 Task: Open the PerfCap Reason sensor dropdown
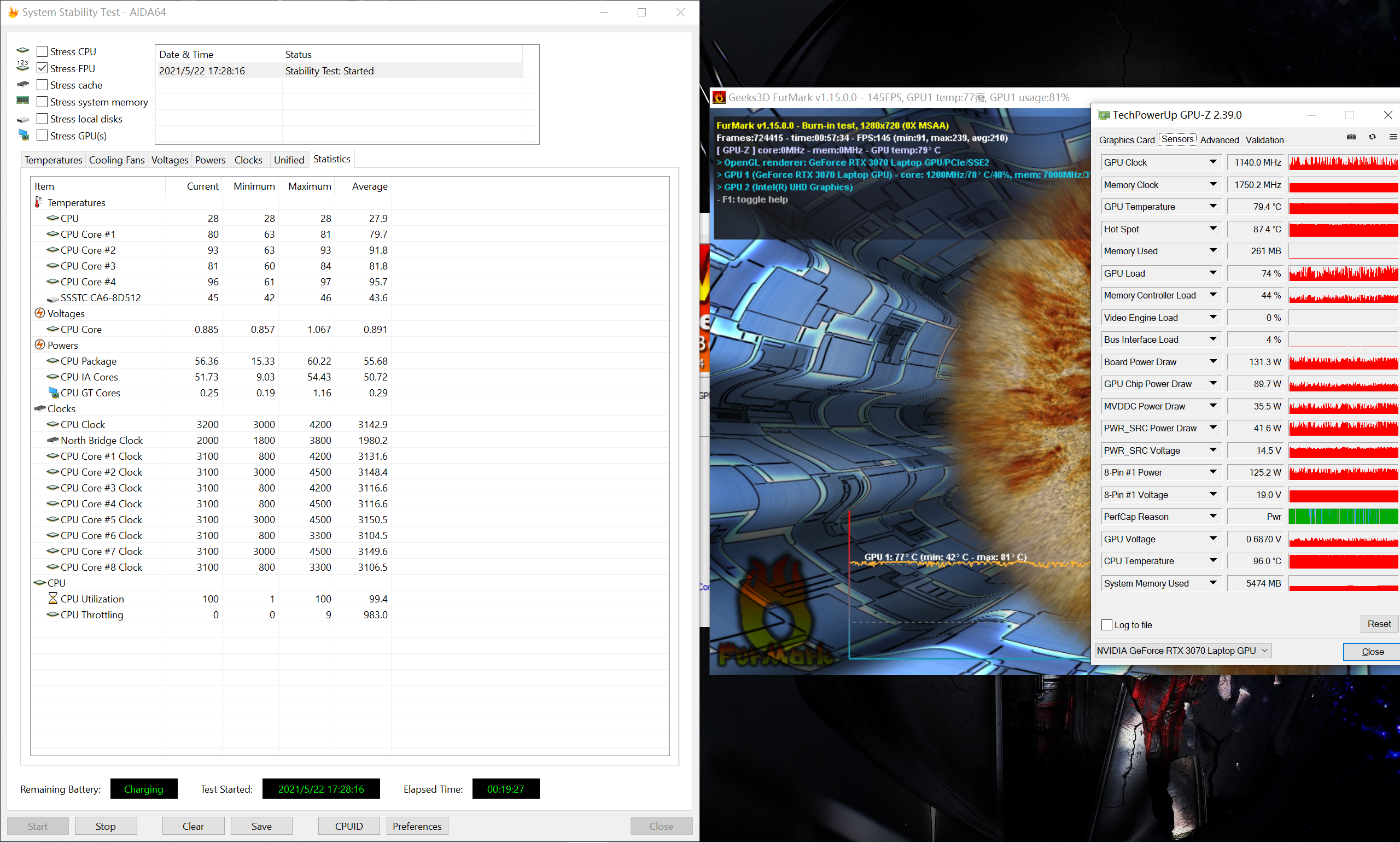(1212, 517)
